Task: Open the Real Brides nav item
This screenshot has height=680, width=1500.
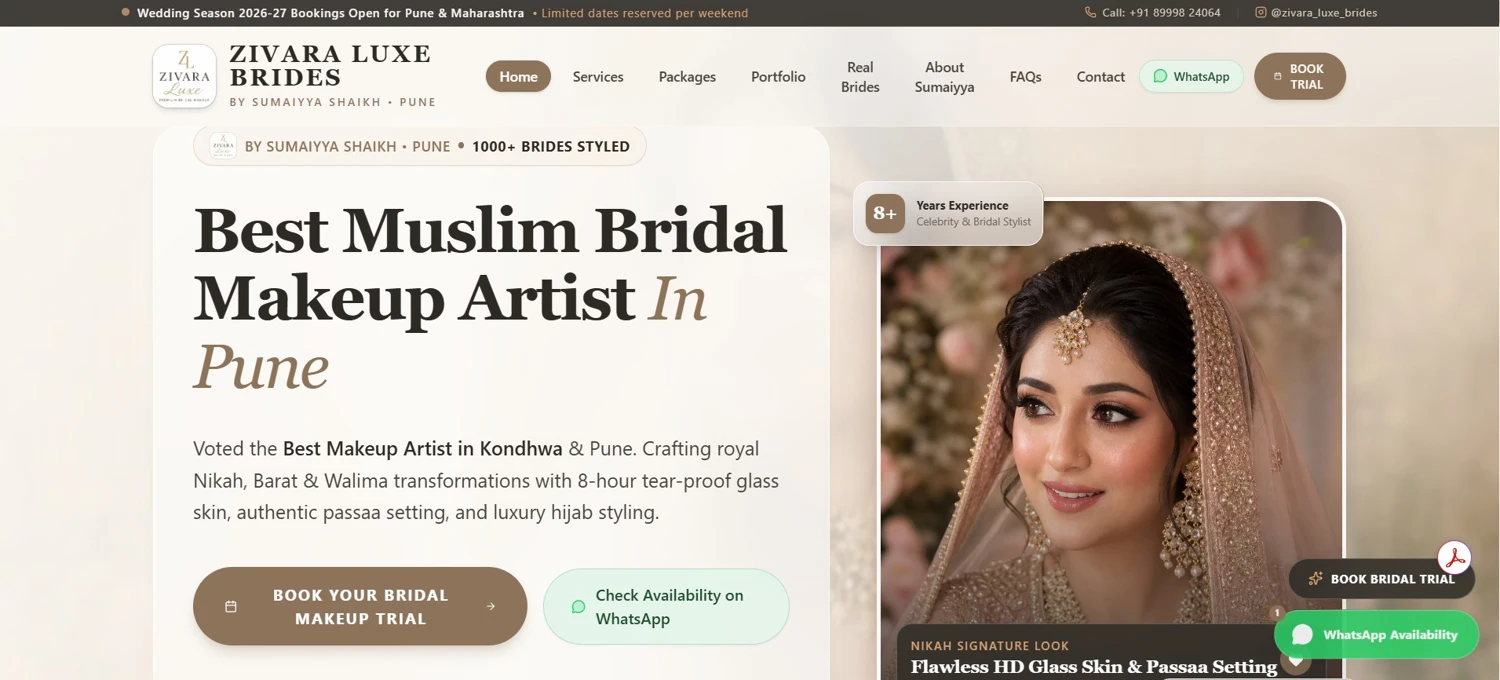Action: (x=860, y=77)
